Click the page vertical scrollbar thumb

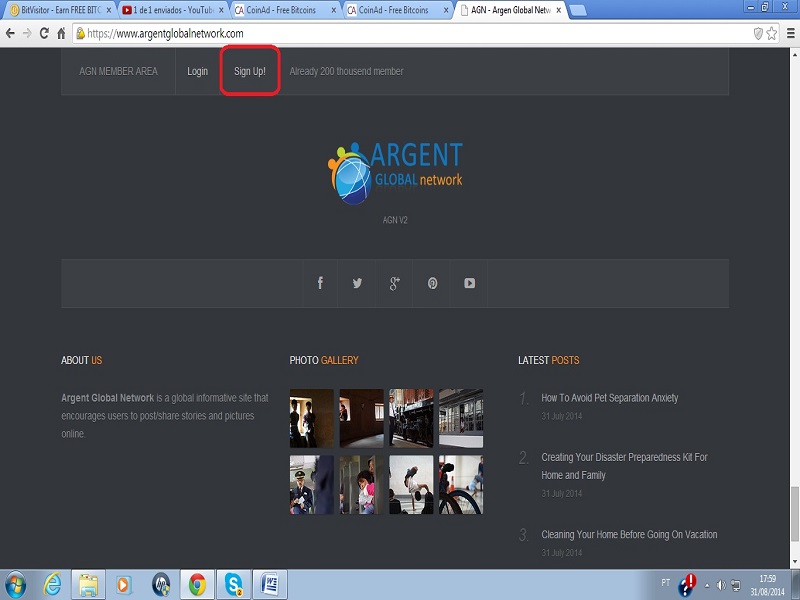coord(795,514)
